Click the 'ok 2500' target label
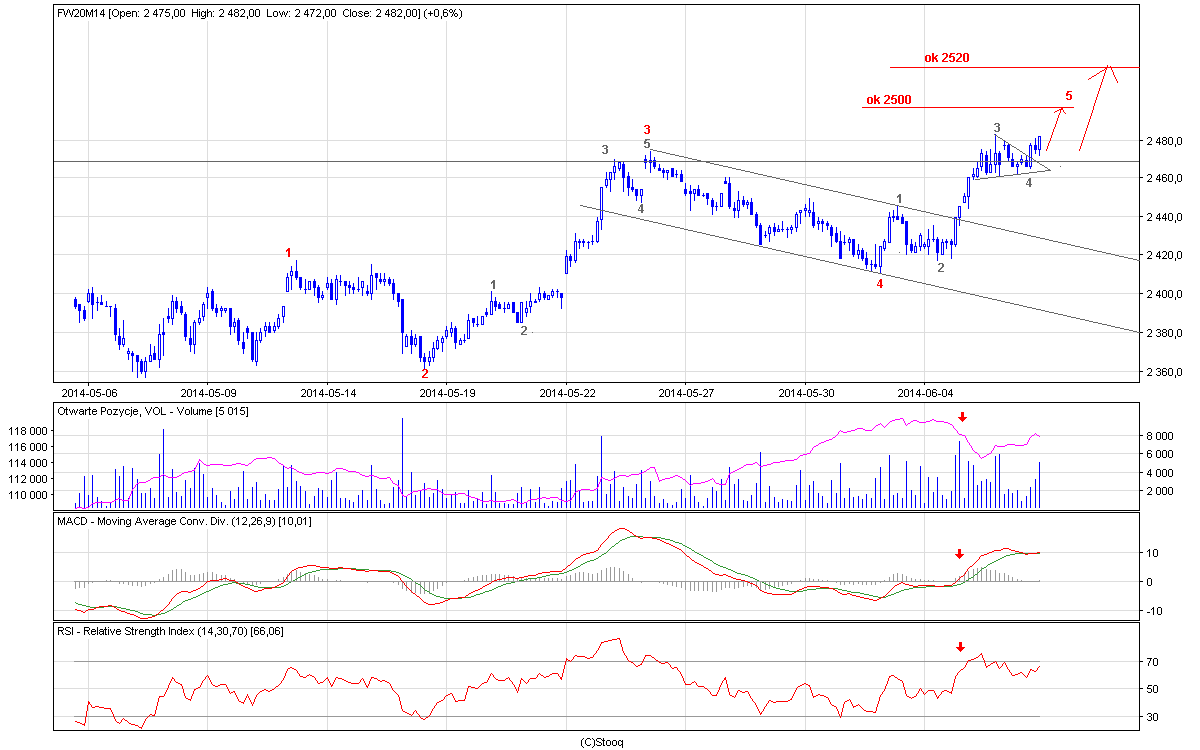Viewport: 1200px width, 750px height. [x=888, y=100]
